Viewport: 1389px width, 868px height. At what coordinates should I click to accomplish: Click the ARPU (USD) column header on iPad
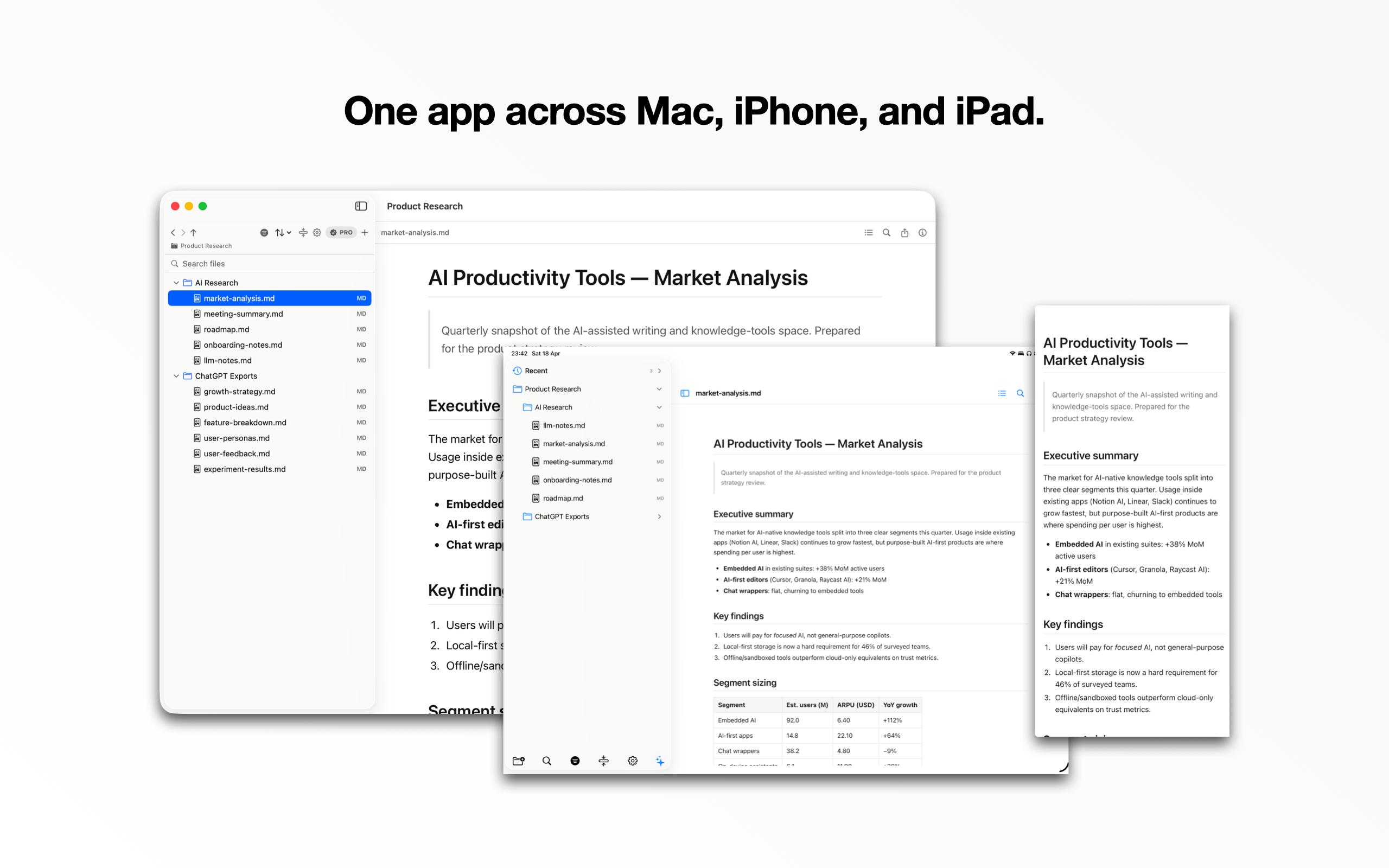856,705
